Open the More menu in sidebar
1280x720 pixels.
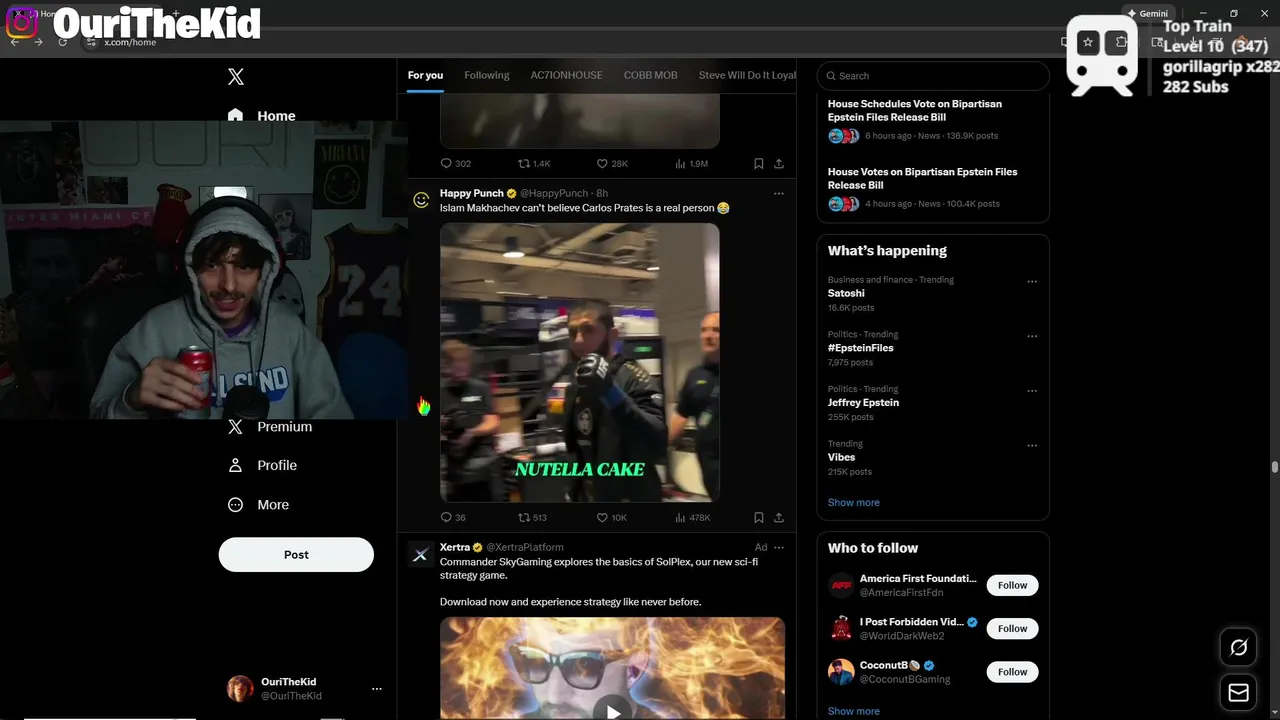click(x=258, y=505)
